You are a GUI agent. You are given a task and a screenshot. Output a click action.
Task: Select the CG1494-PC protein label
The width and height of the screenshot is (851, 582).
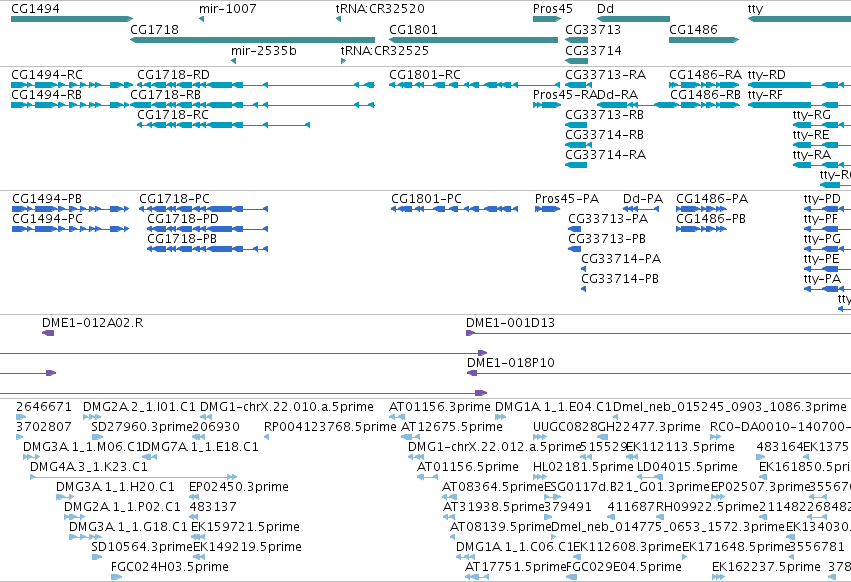pos(47,218)
